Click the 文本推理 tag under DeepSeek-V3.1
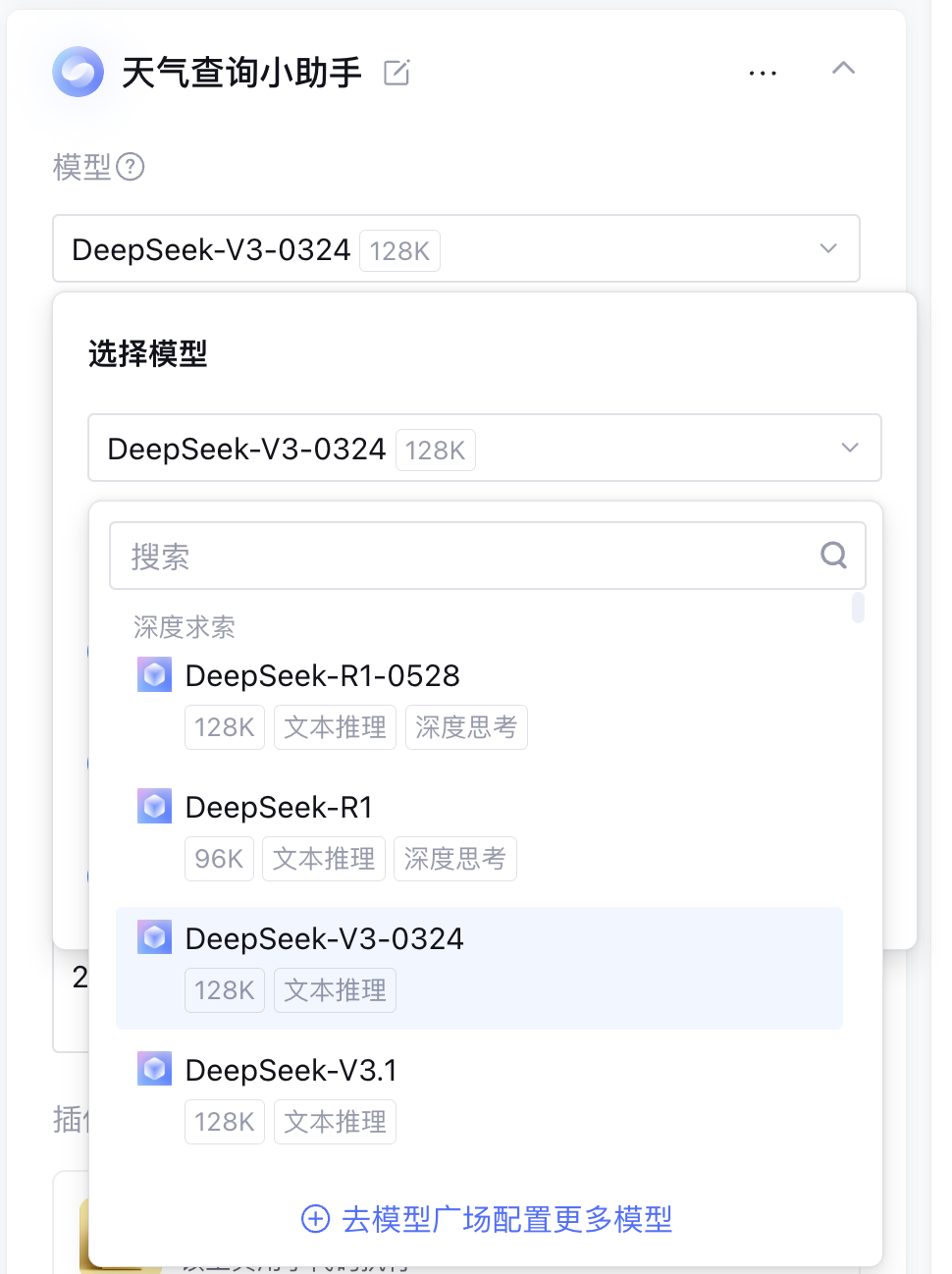 pyautogui.click(x=335, y=1122)
